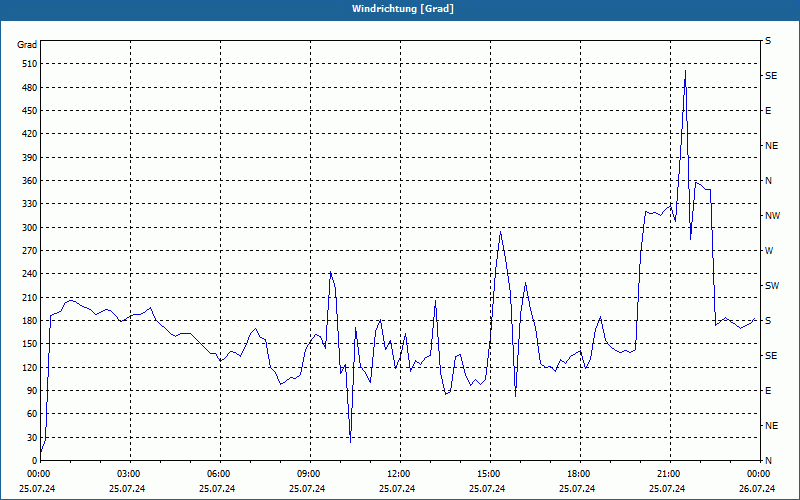Click 'E' compass label at the 450 gridline
Screen dimensions: 800x500
768,111
